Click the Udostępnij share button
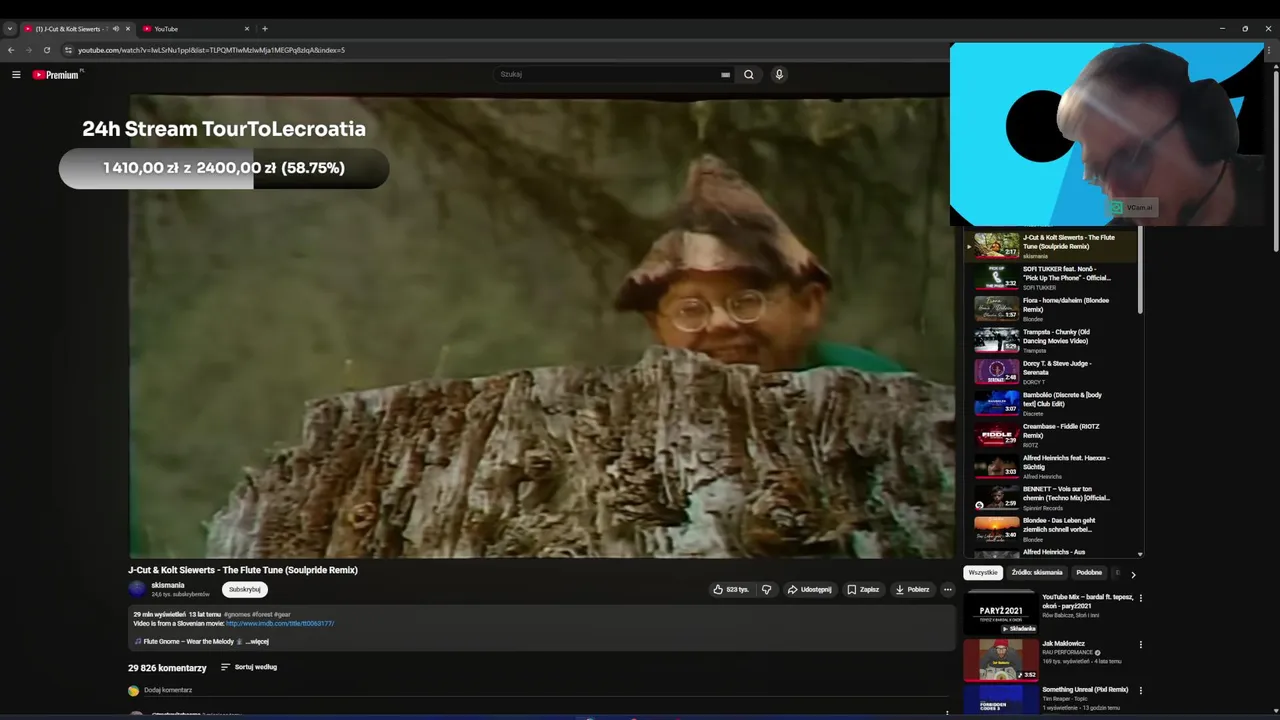This screenshot has width=1280, height=720. [x=809, y=589]
